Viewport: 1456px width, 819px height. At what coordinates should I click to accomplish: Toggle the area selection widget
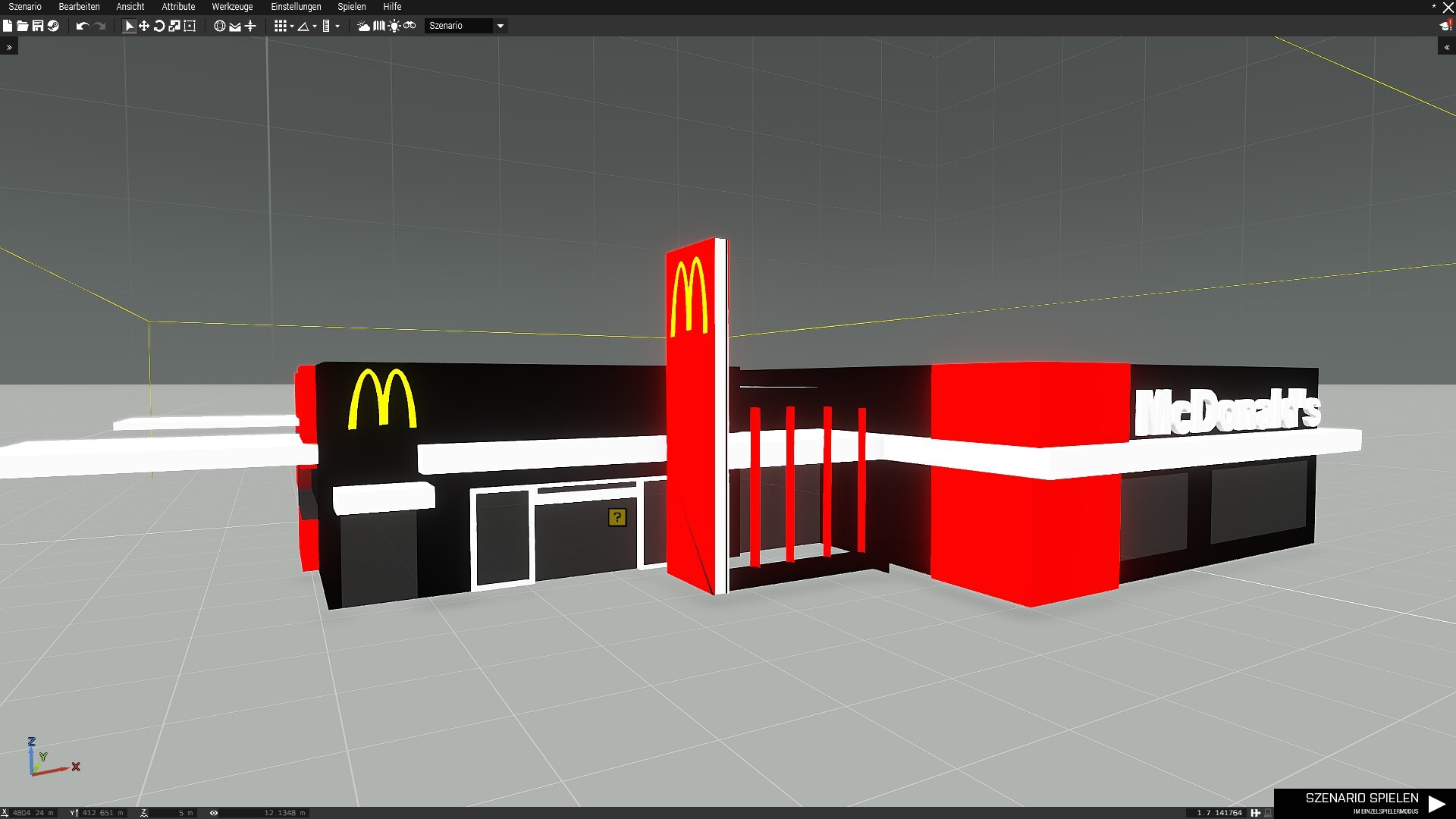(x=190, y=26)
